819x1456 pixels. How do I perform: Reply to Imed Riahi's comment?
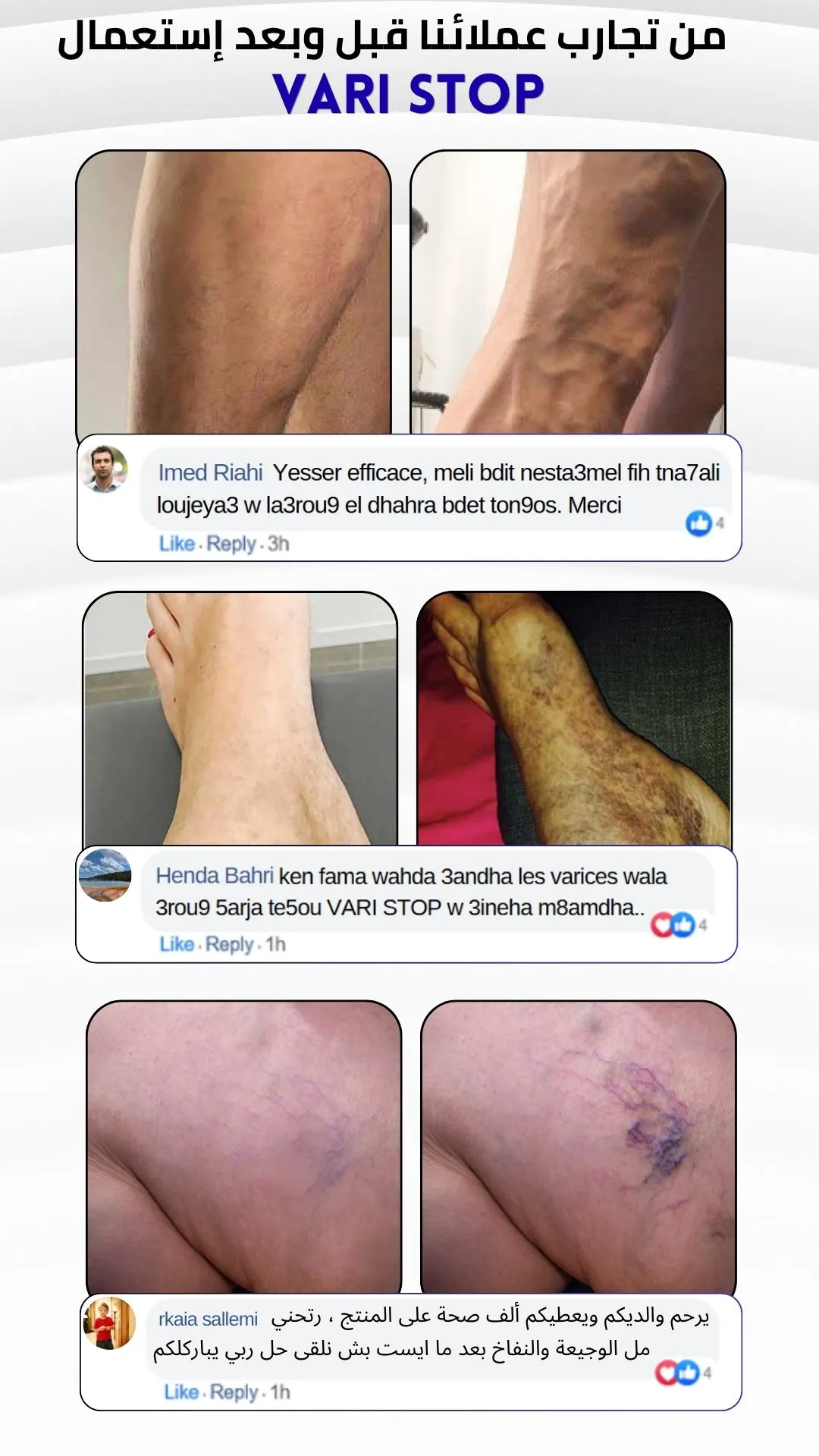pos(231,544)
